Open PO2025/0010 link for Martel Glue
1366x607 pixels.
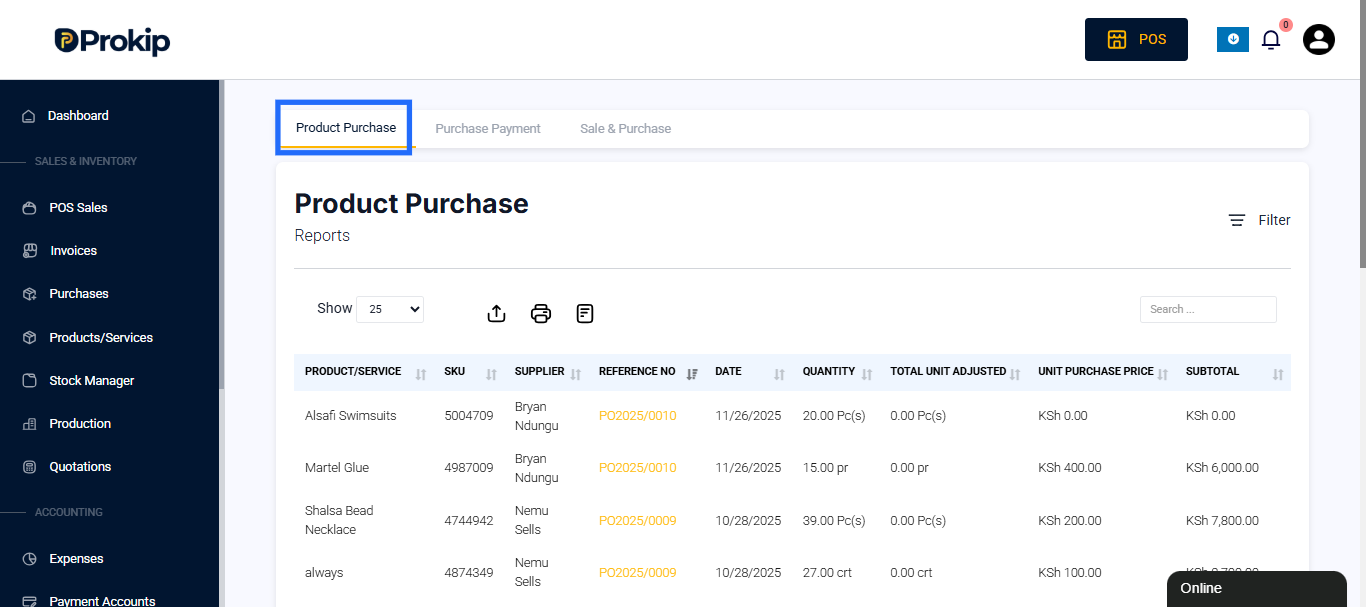(x=637, y=468)
